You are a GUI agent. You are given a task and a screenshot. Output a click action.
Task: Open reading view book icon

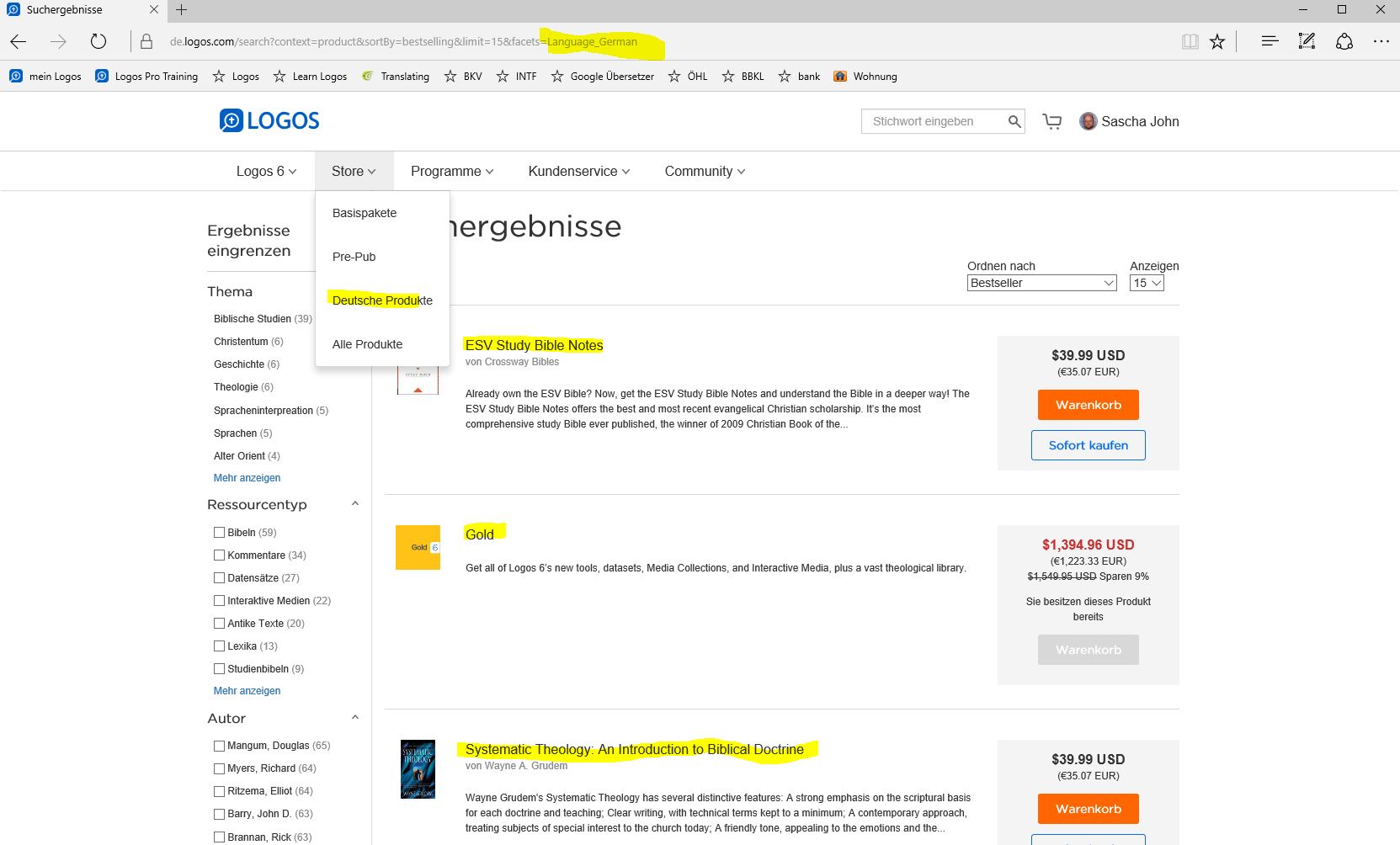pos(1190,41)
